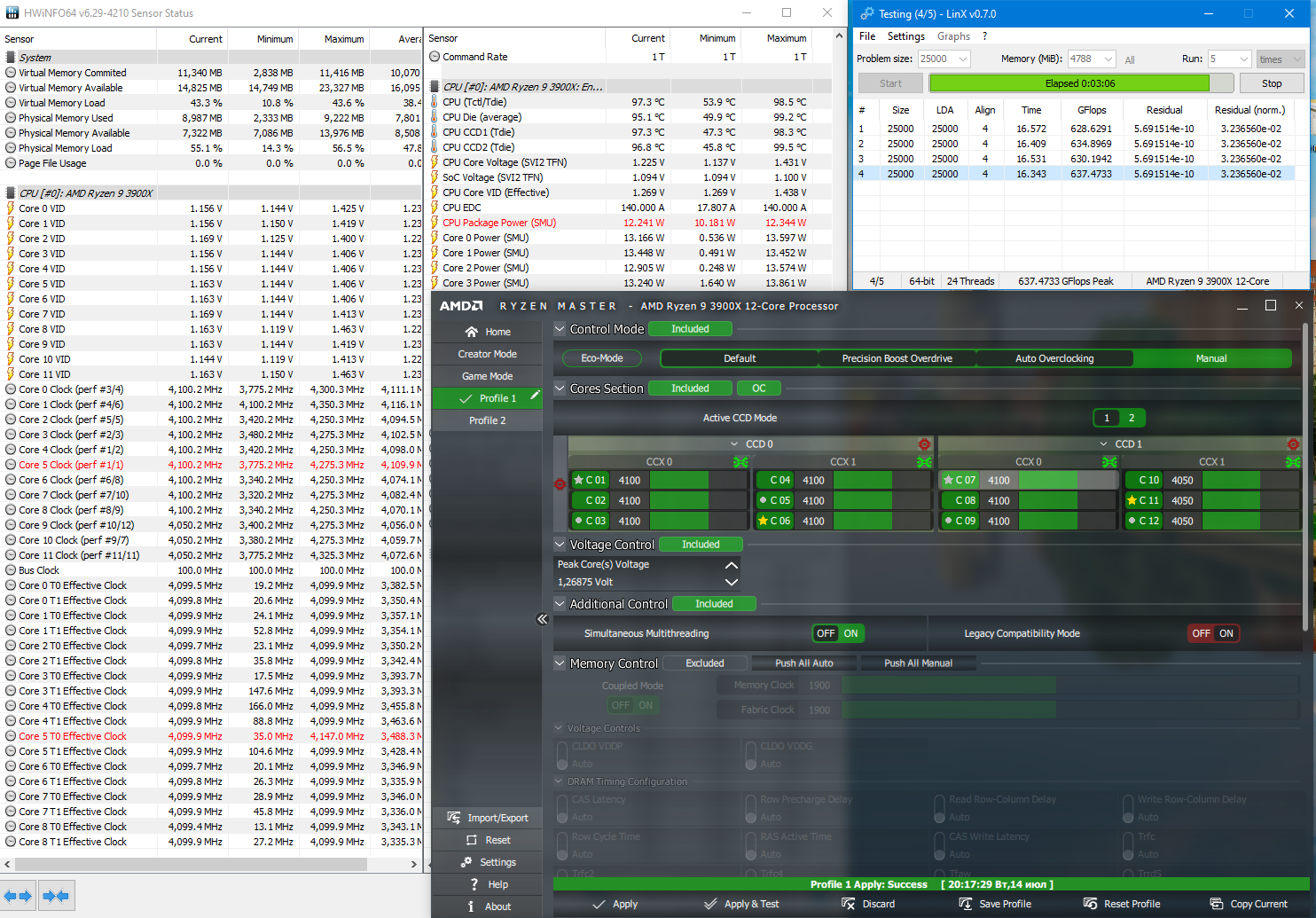Click the frequency slider bar for core C 02
Screen dimensions: 1316x918
coord(698,500)
